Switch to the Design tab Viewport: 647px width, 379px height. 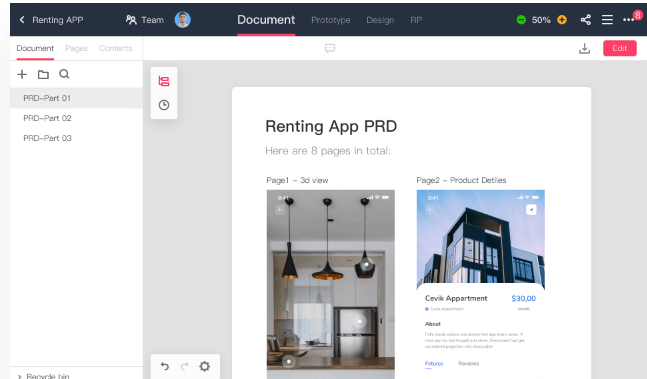pos(380,20)
